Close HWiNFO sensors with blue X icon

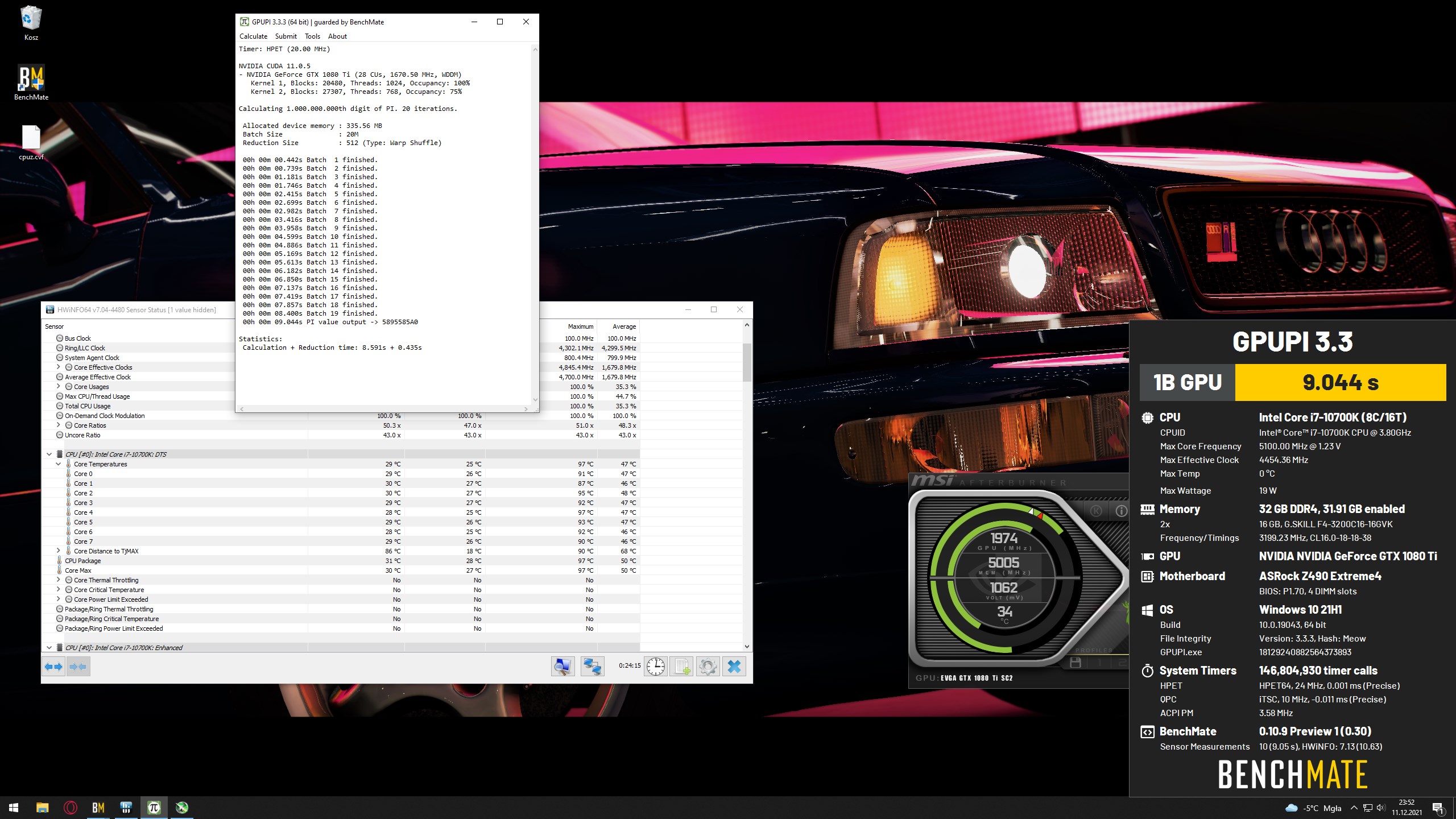tap(734, 667)
